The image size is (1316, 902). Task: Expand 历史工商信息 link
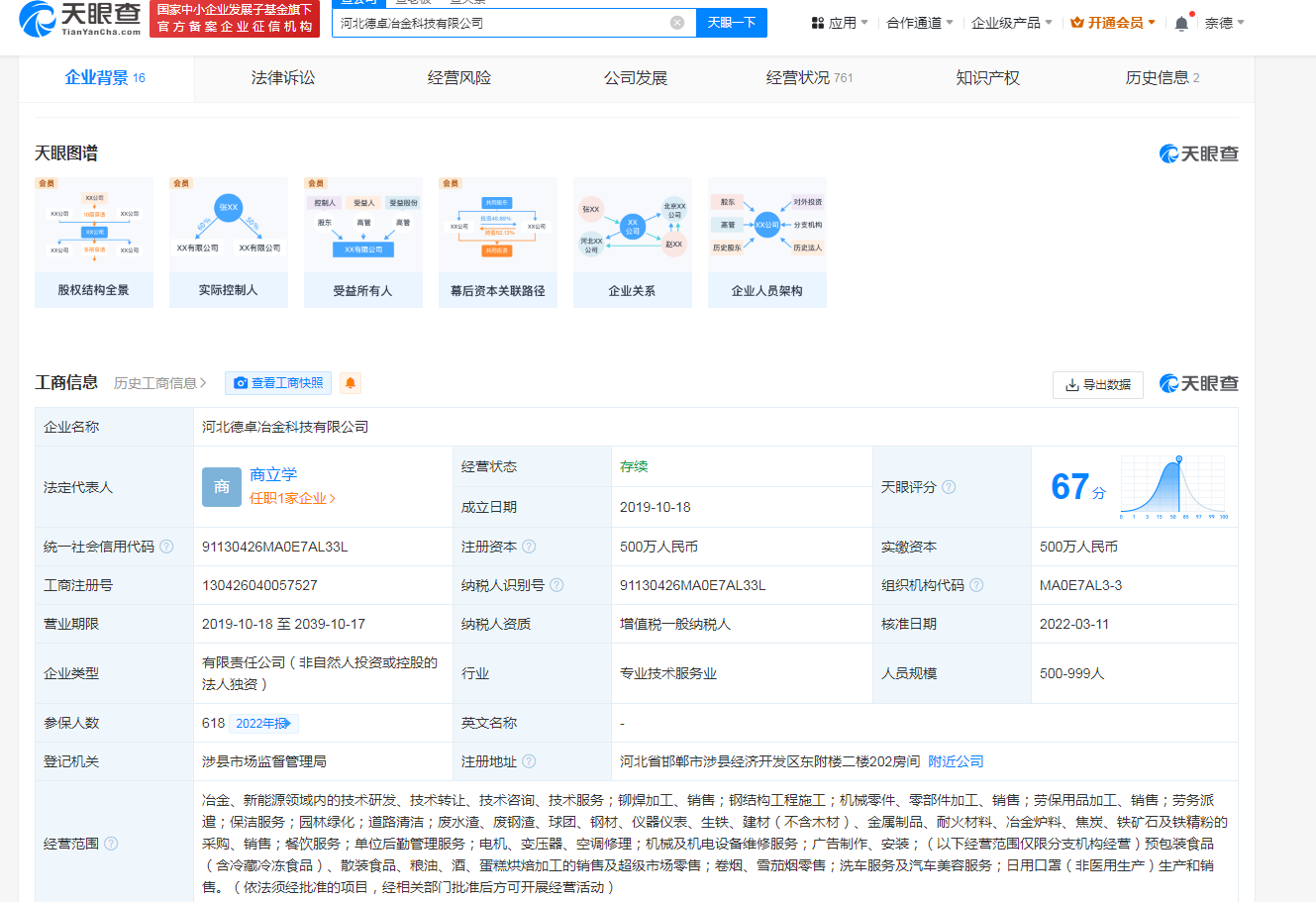click(160, 383)
